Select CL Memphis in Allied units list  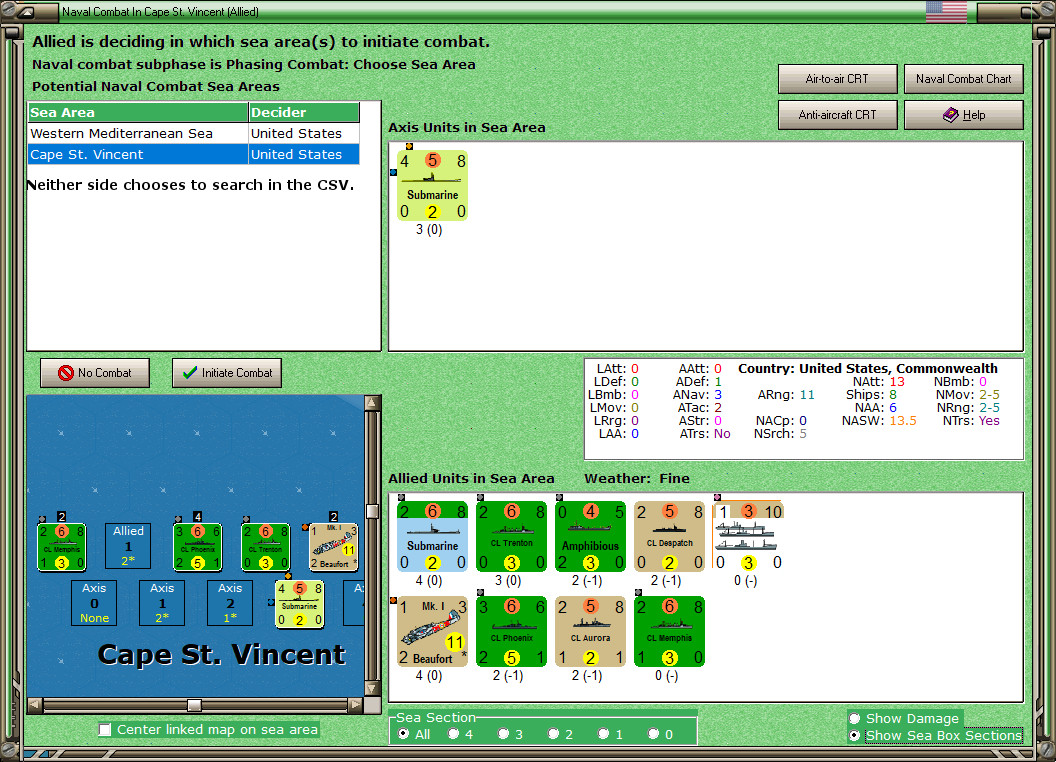coord(669,631)
